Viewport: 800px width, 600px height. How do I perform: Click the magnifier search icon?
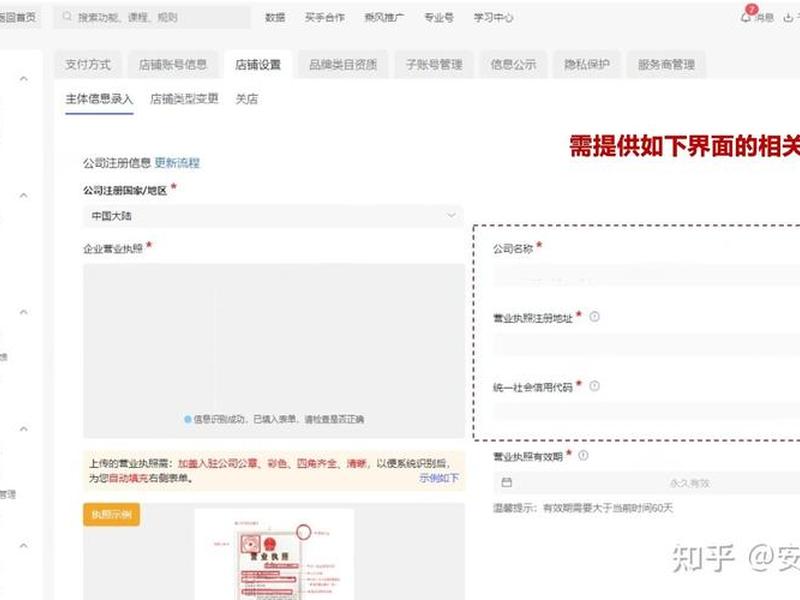67,17
